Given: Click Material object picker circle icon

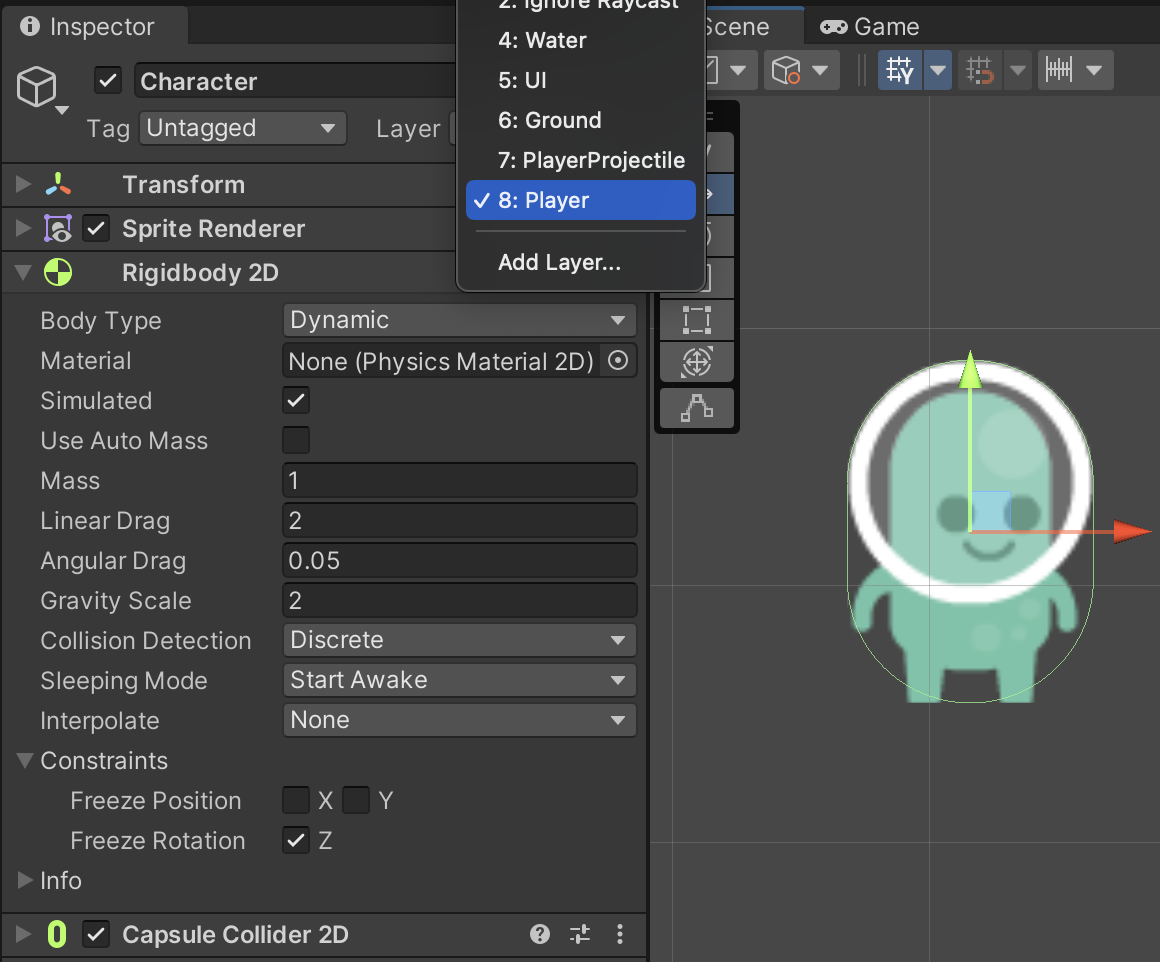Looking at the screenshot, I should [619, 361].
